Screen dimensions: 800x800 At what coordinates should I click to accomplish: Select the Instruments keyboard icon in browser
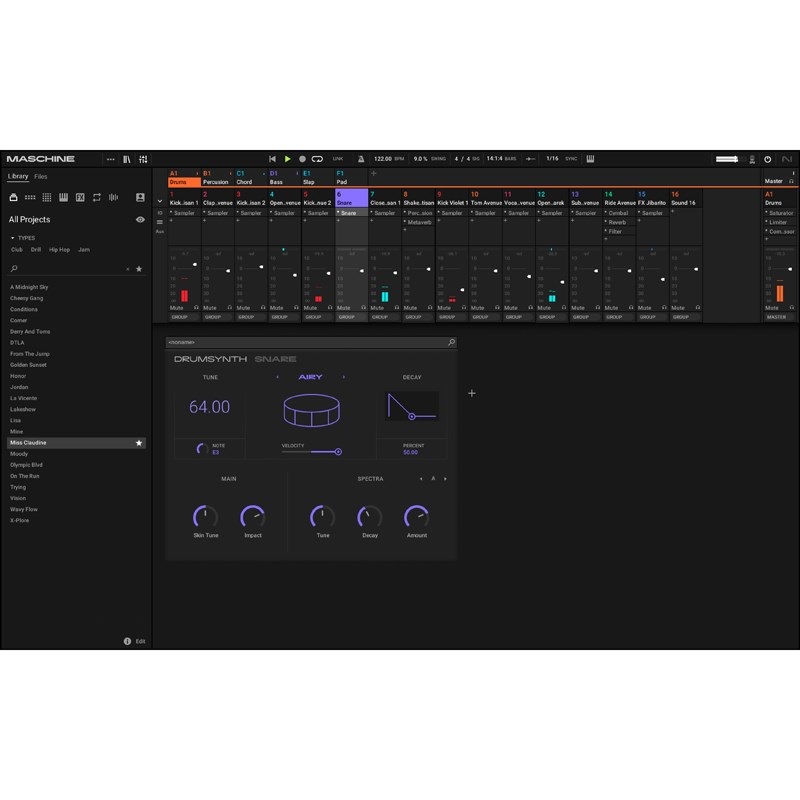(63, 197)
